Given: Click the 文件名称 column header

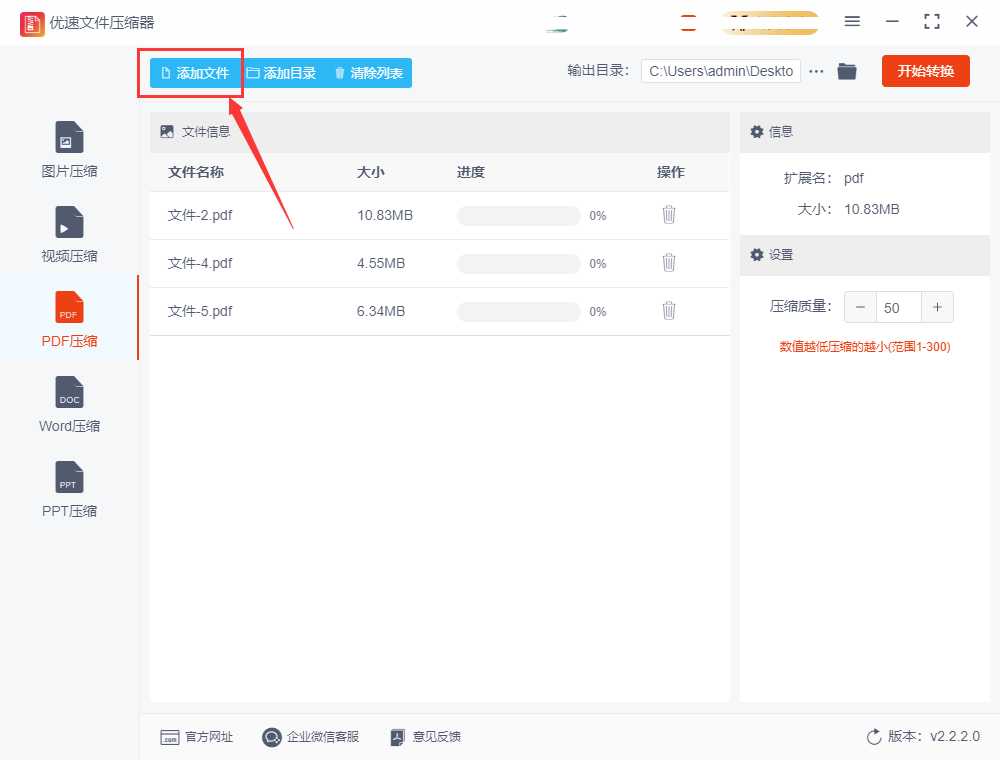Looking at the screenshot, I should point(196,172).
